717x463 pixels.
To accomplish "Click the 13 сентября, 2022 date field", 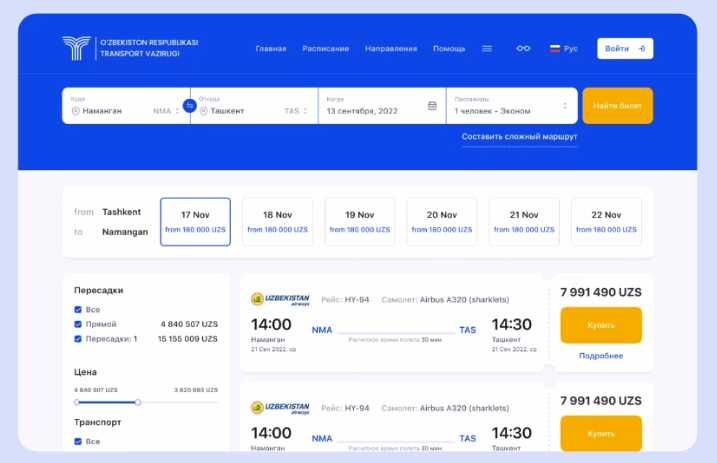I will [x=382, y=106].
